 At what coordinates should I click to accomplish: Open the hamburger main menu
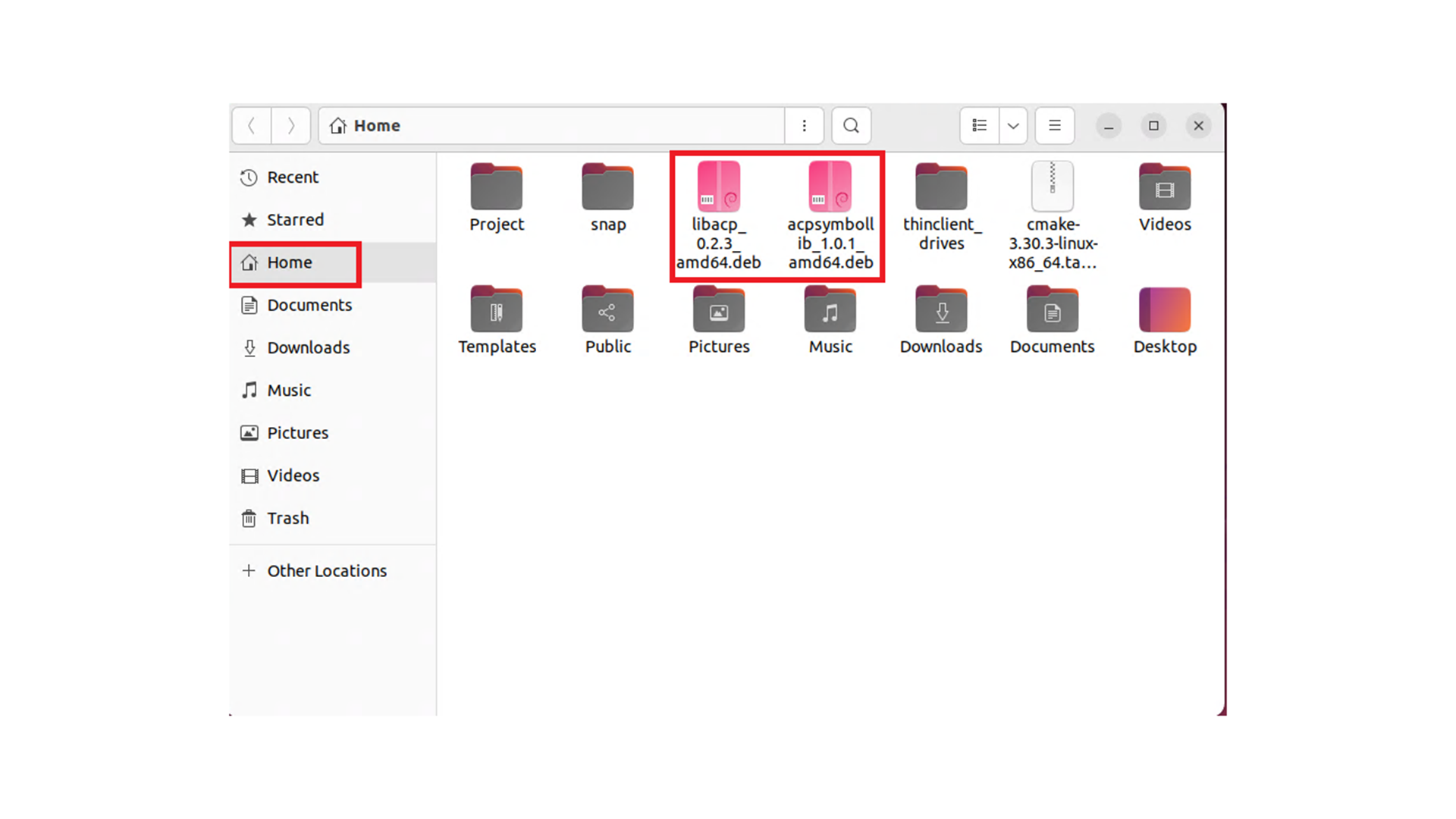coord(1054,126)
